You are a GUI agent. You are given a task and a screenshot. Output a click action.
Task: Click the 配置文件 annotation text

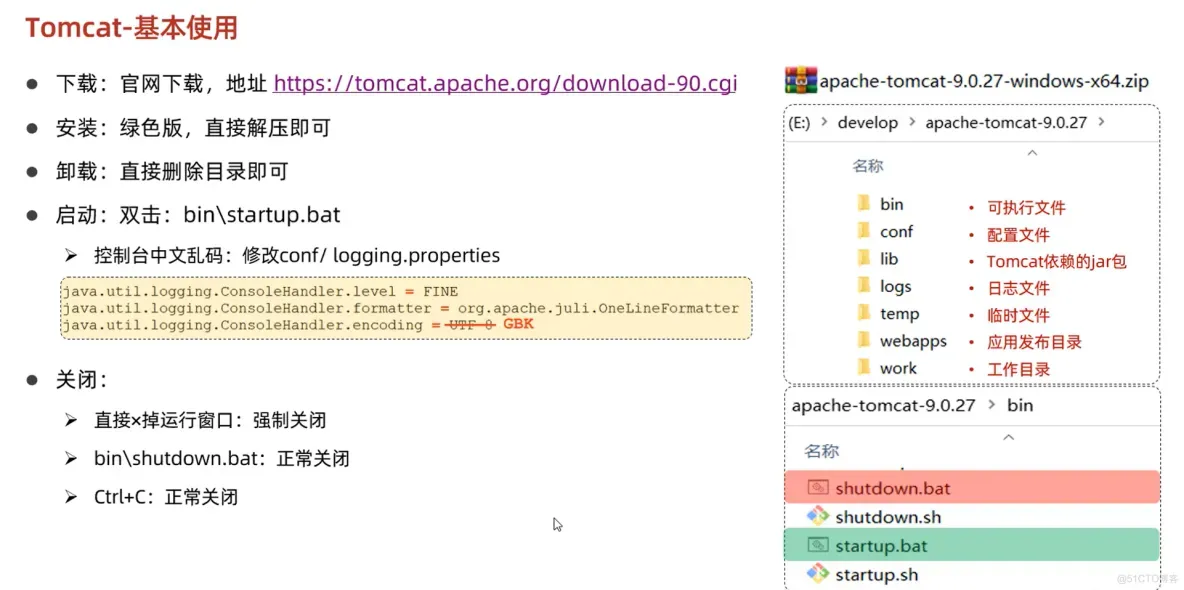tap(1018, 235)
